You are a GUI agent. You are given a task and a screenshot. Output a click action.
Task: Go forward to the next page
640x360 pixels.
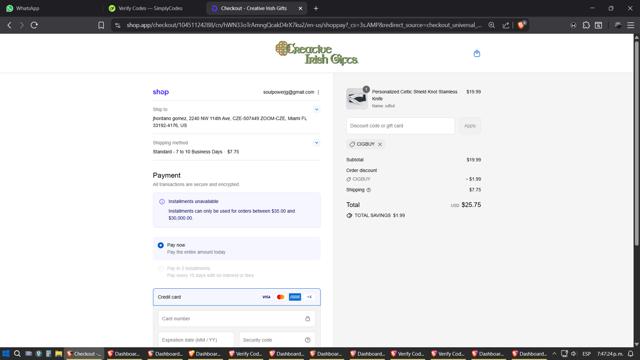[22, 25]
